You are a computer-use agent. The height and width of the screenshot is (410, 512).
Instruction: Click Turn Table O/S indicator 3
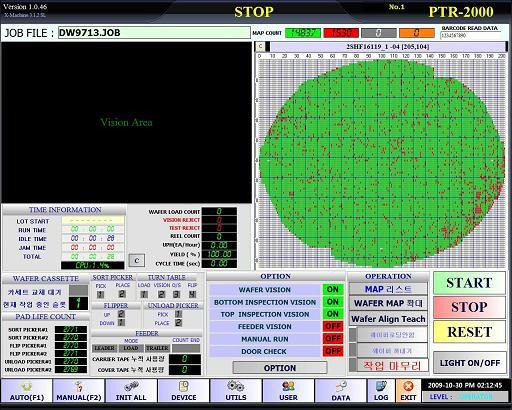coord(176,294)
